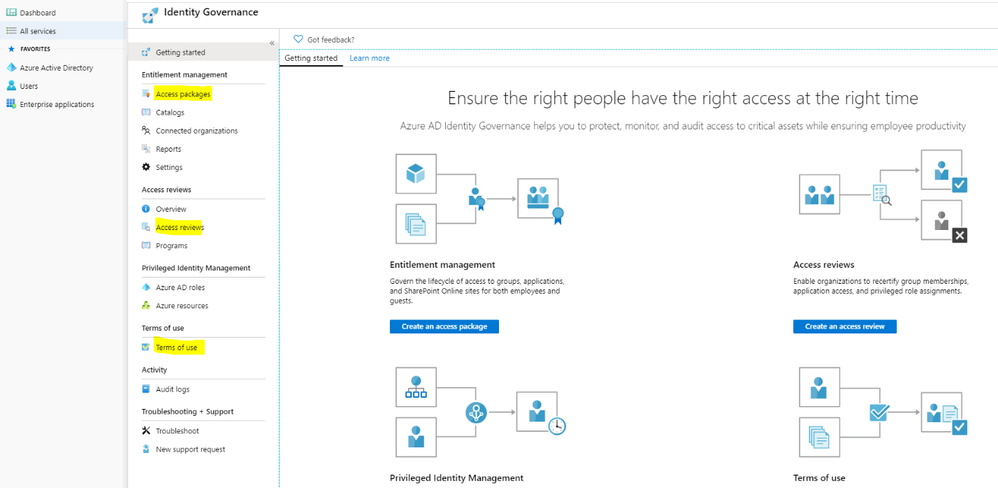Click the Audit logs icon

click(146, 389)
